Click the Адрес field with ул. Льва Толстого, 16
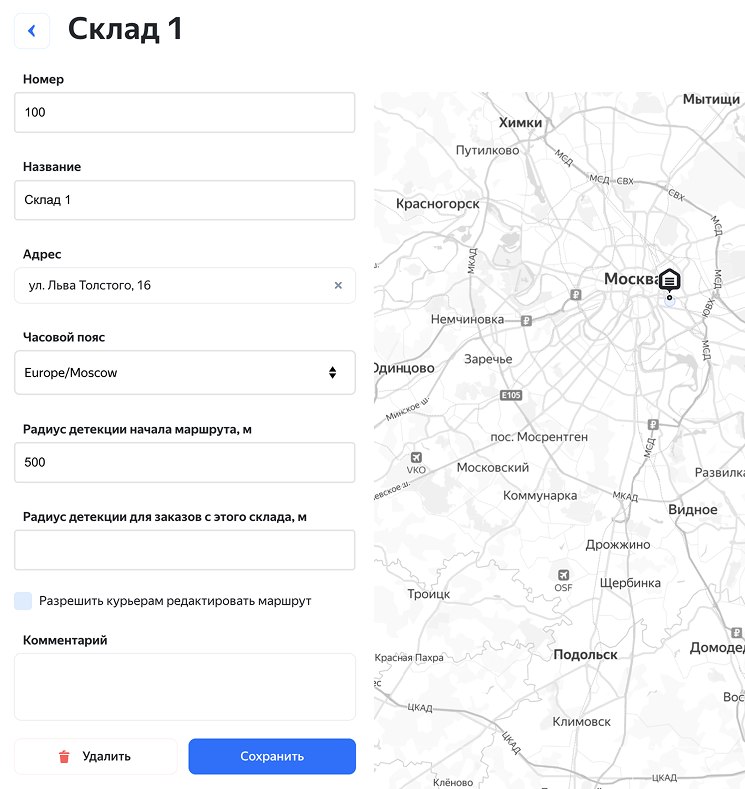Image resolution: width=745 pixels, height=789 pixels. (x=175, y=286)
